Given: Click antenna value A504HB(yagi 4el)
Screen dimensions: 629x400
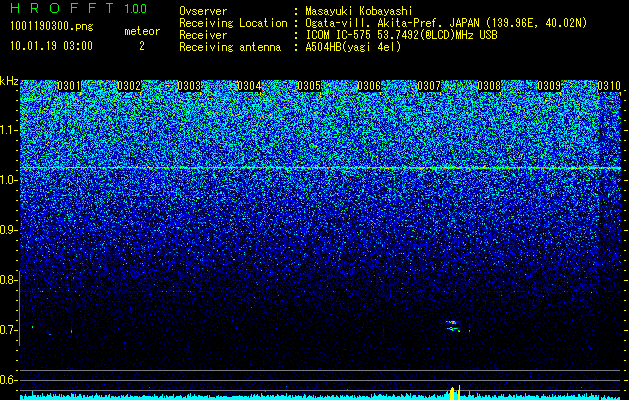Looking at the screenshot, I should tap(353, 47).
